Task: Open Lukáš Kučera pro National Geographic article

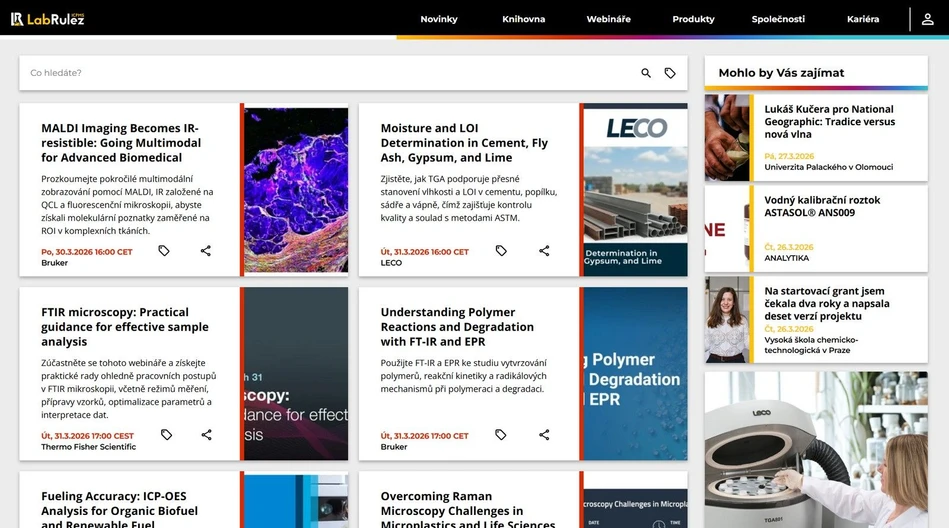Action: click(829, 122)
